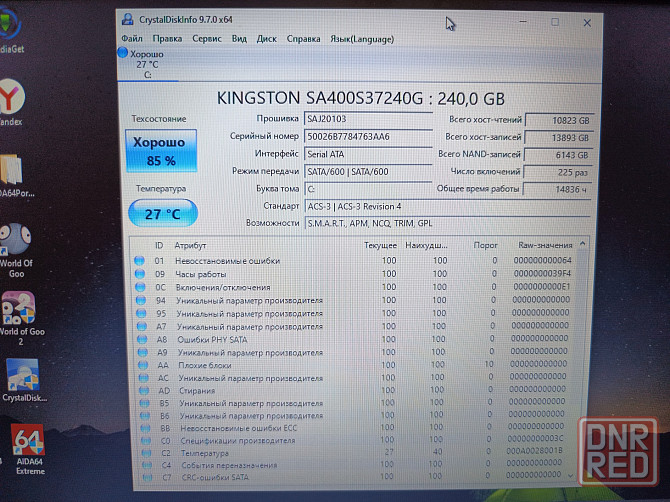Click the Хорошо 85 % health status button
Viewport: 670px width, 502px height.
tap(161, 151)
